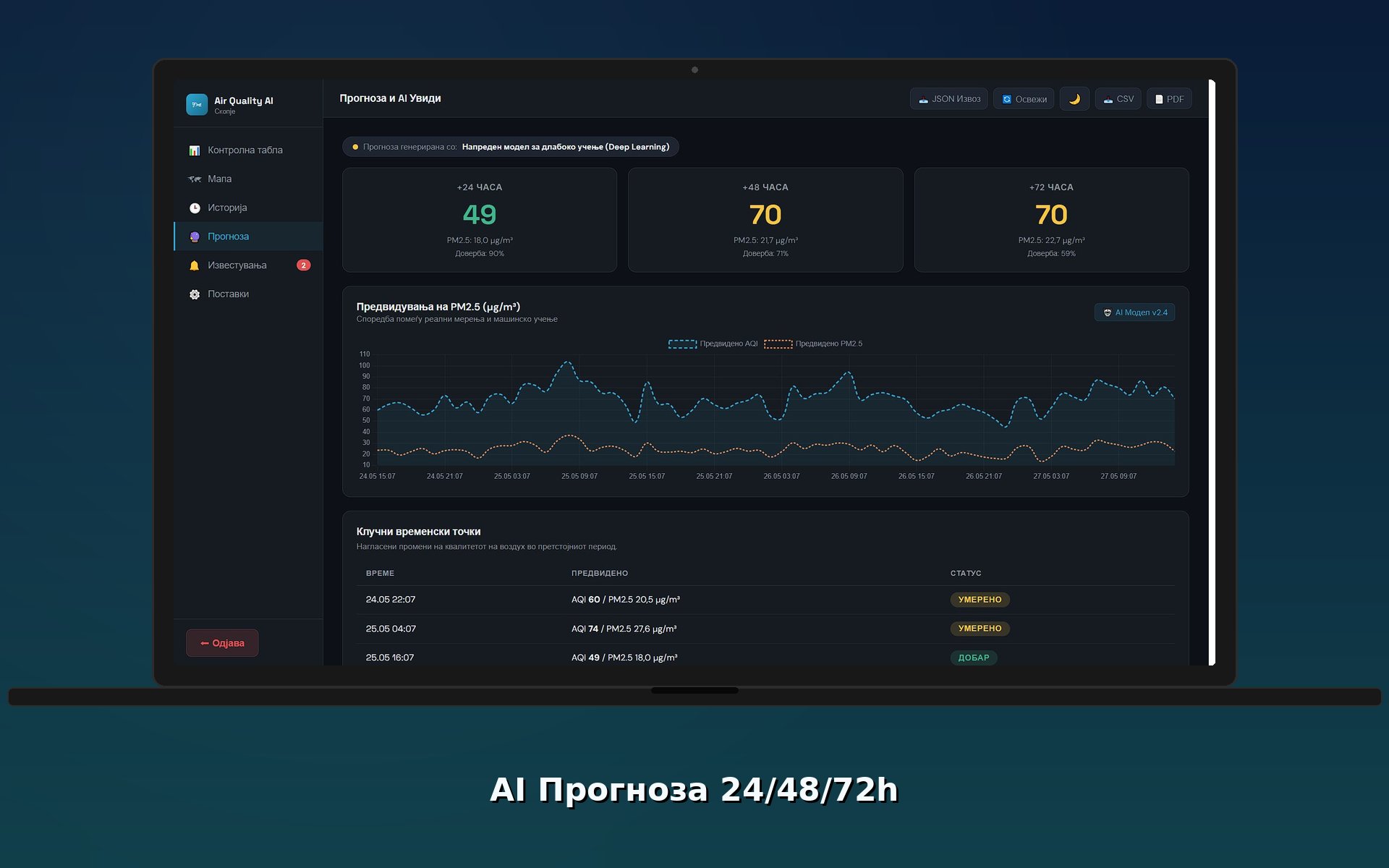Click the Контролна табла chart icon

coord(195,150)
